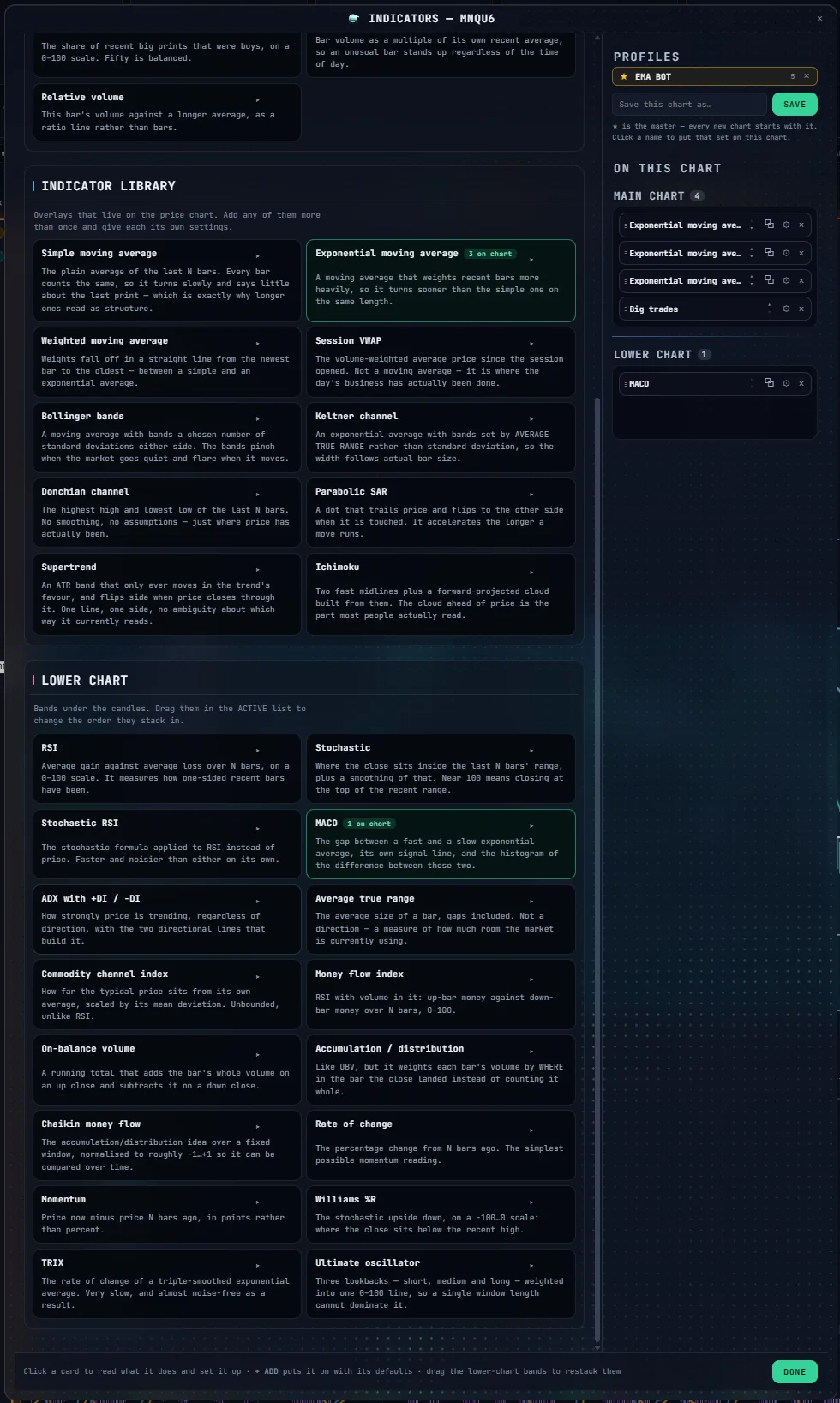Open the Supertrend card
The height and width of the screenshot is (1403, 840).
coord(167,594)
